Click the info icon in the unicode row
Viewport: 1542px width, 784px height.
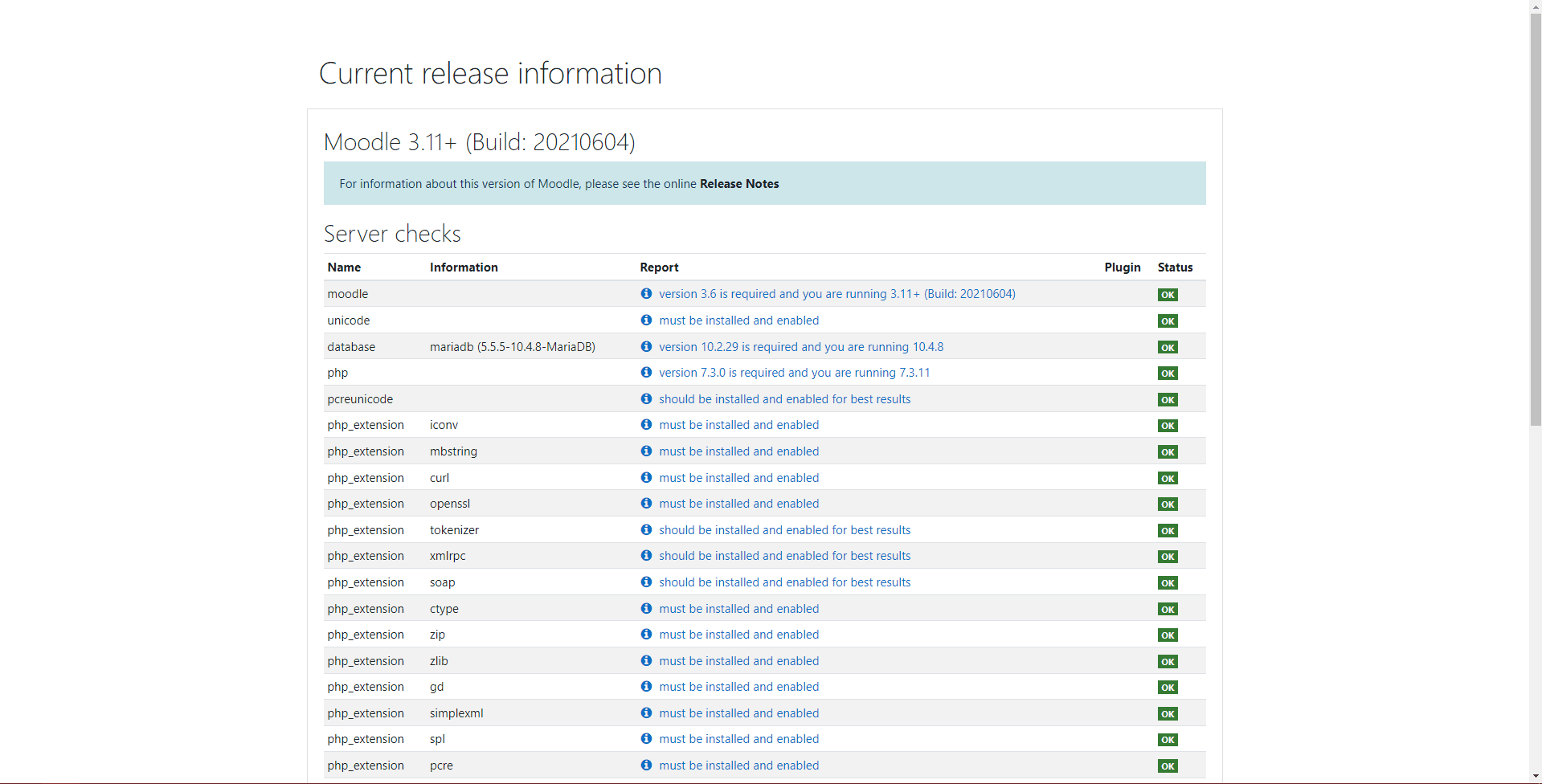coord(646,320)
